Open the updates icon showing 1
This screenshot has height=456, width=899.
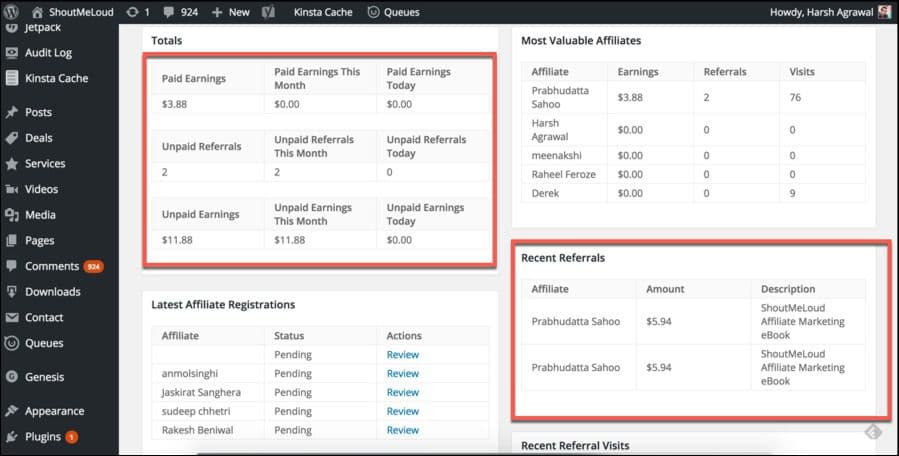click(x=138, y=12)
